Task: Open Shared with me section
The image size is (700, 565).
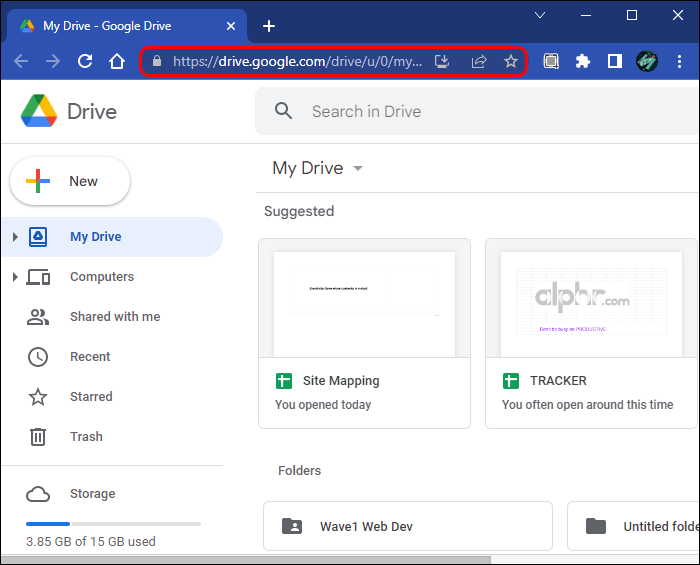Action: click(x=114, y=317)
